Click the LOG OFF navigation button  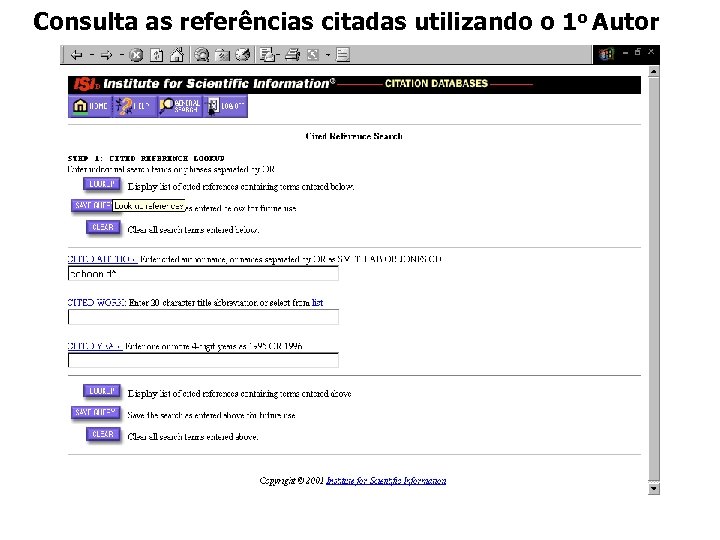[225, 106]
